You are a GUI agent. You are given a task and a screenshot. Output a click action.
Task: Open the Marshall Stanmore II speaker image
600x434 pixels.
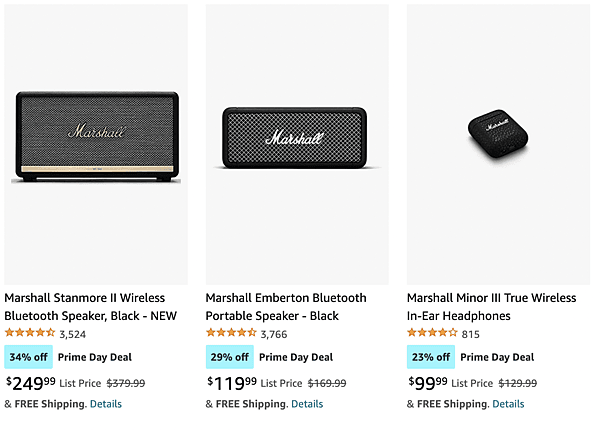[96, 145]
